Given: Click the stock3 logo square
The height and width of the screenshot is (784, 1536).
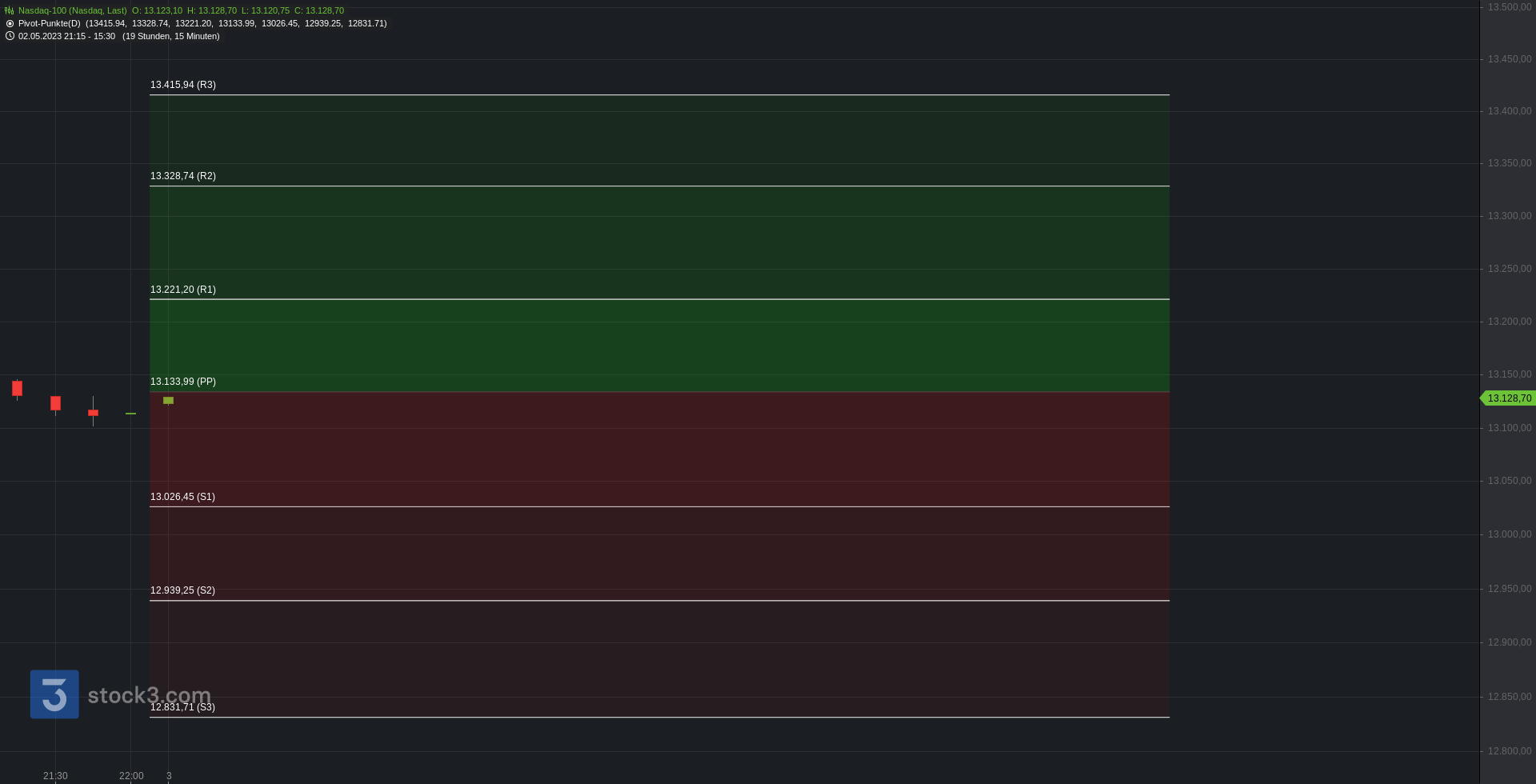Looking at the screenshot, I should point(54,694).
